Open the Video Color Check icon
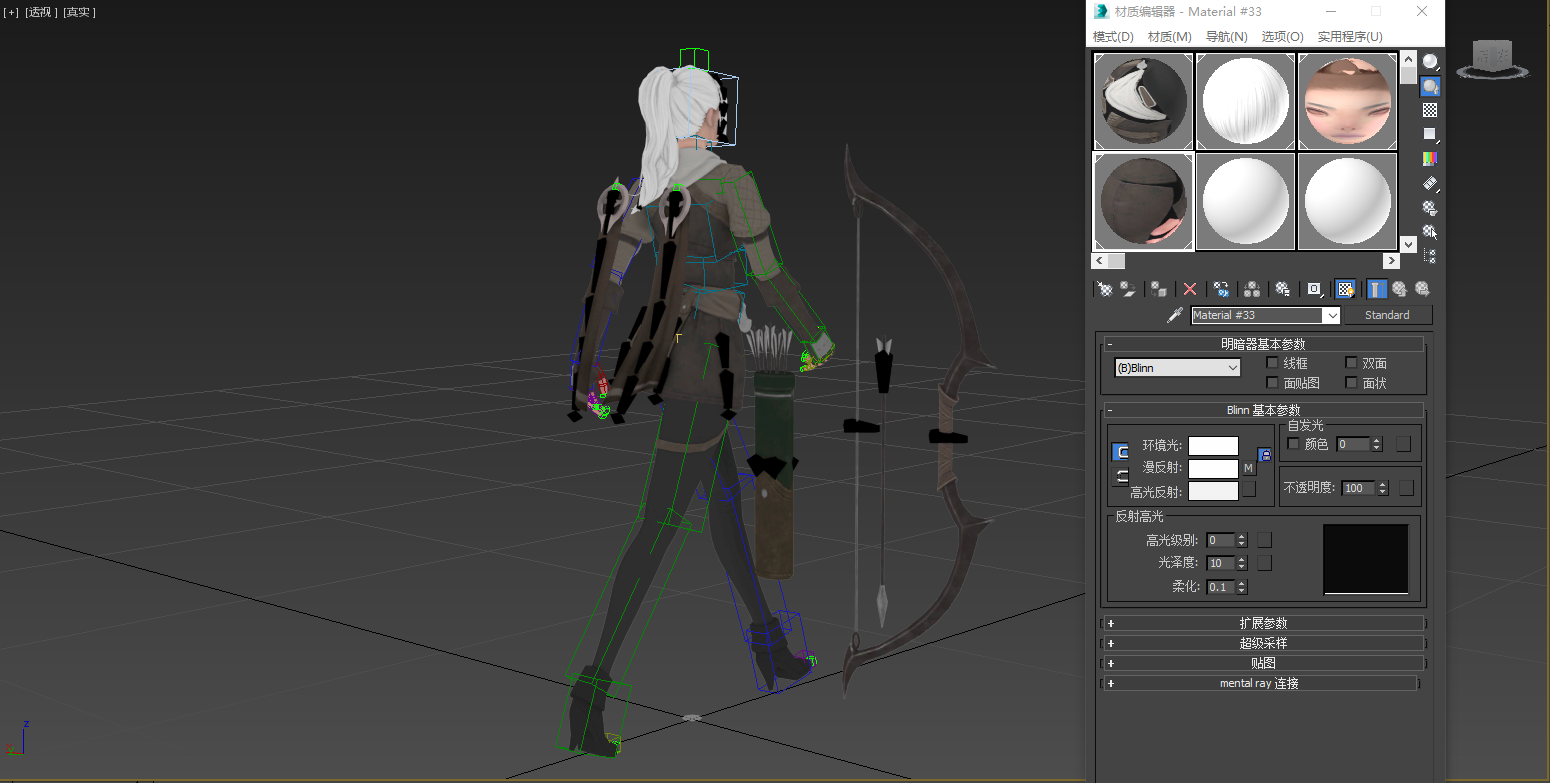1550x783 pixels. point(1430,159)
